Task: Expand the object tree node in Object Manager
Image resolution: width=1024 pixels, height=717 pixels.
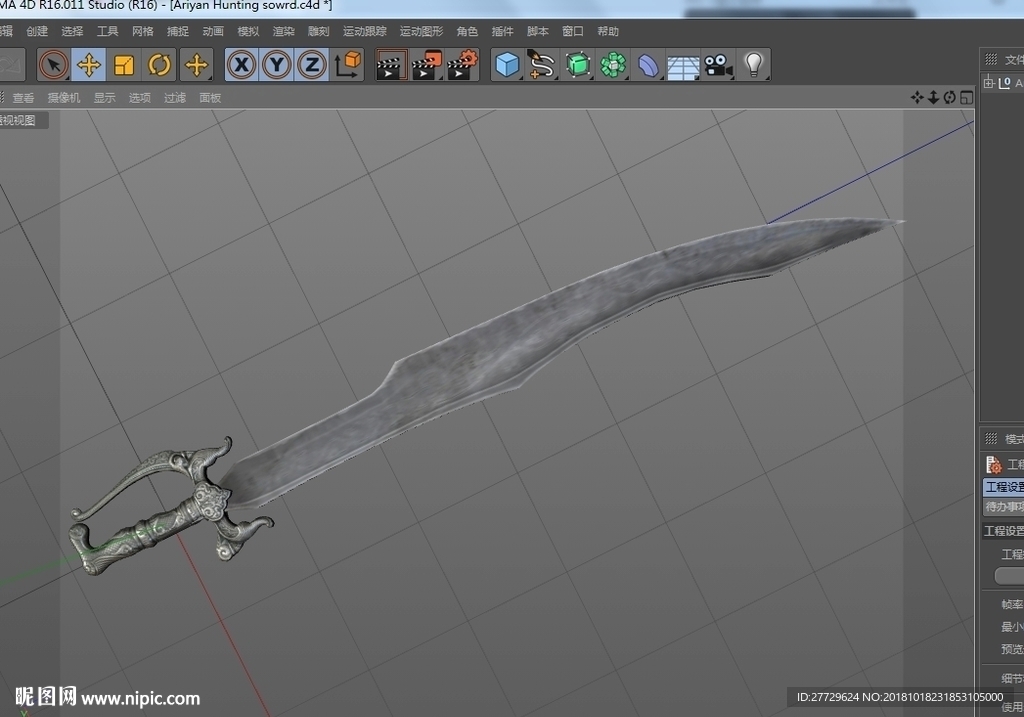Action: tap(989, 82)
